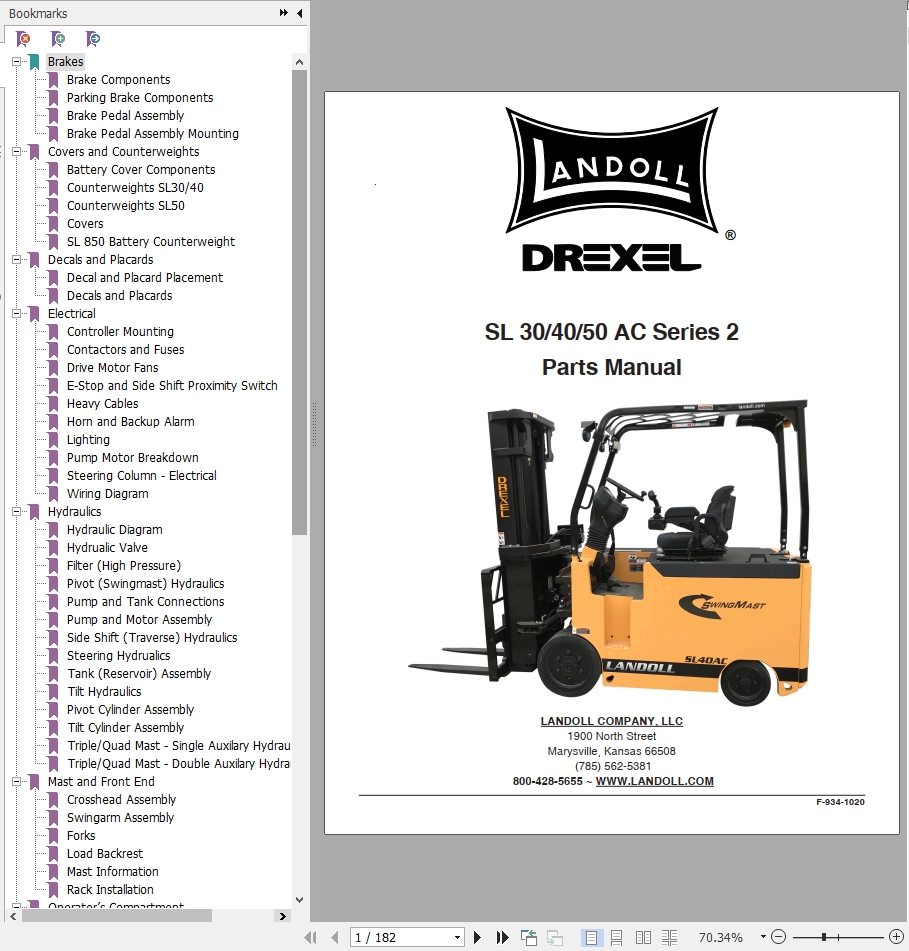Click the delete bookmark icon

(23, 39)
